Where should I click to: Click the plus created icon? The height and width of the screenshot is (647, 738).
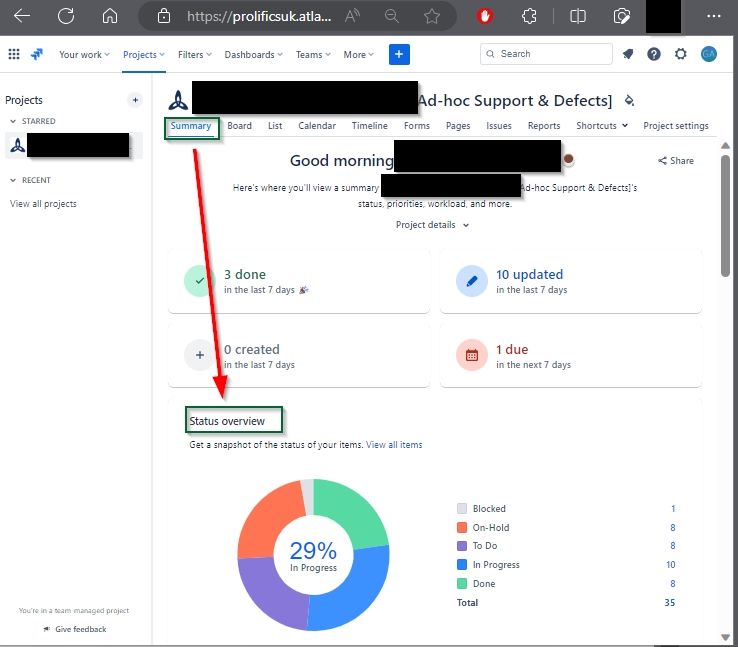tap(200, 355)
